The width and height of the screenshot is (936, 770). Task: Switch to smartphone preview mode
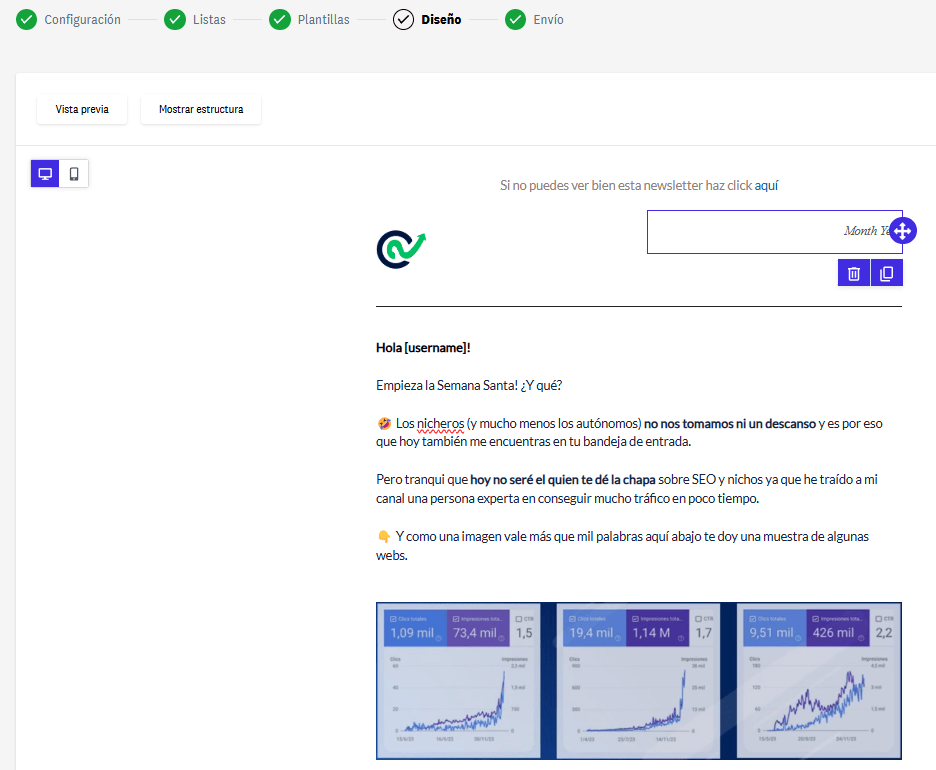(x=74, y=173)
